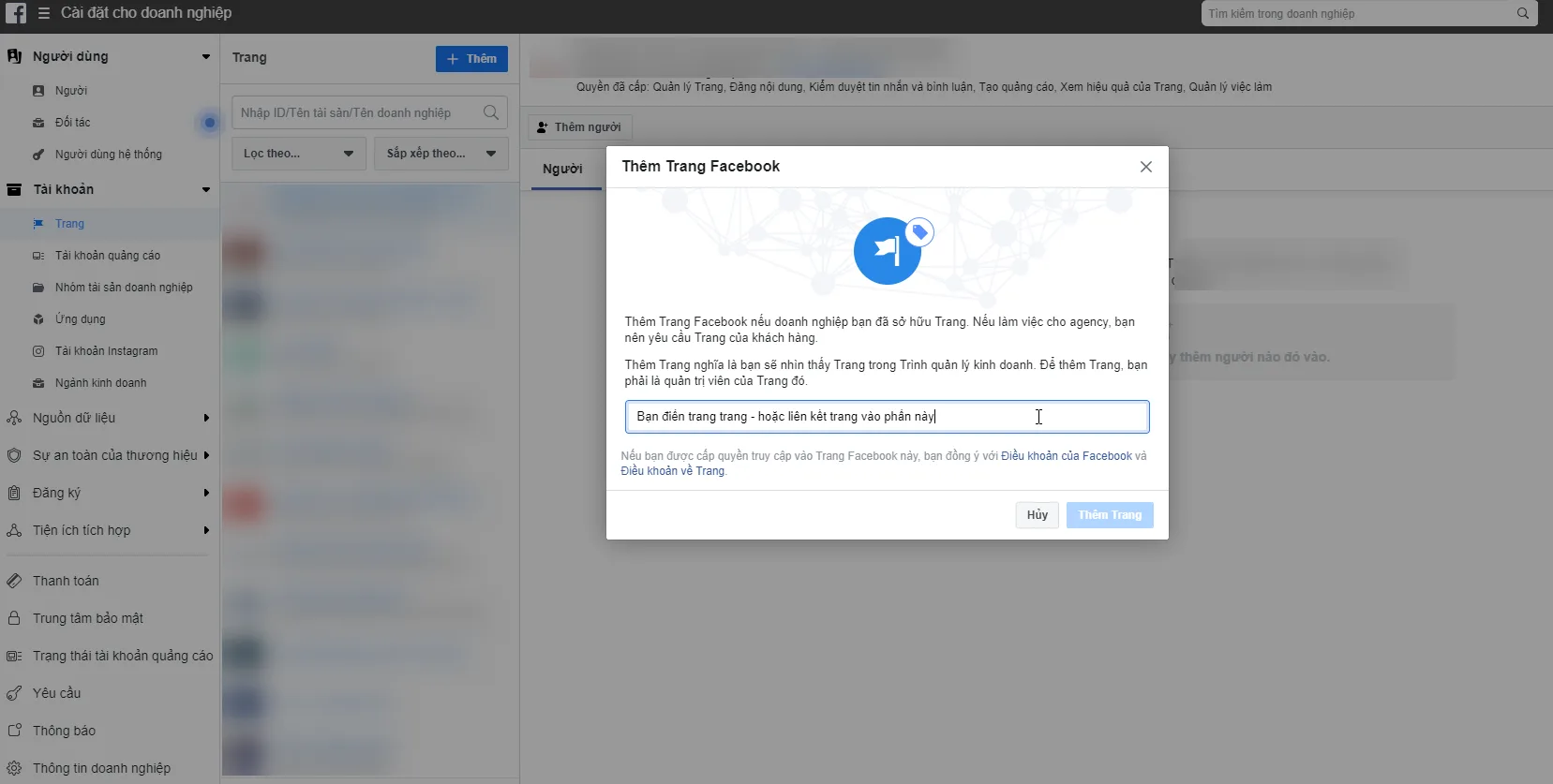The image size is (1553, 784).
Task: Open Trung tâm bảo mật menu item
Action: 88,618
